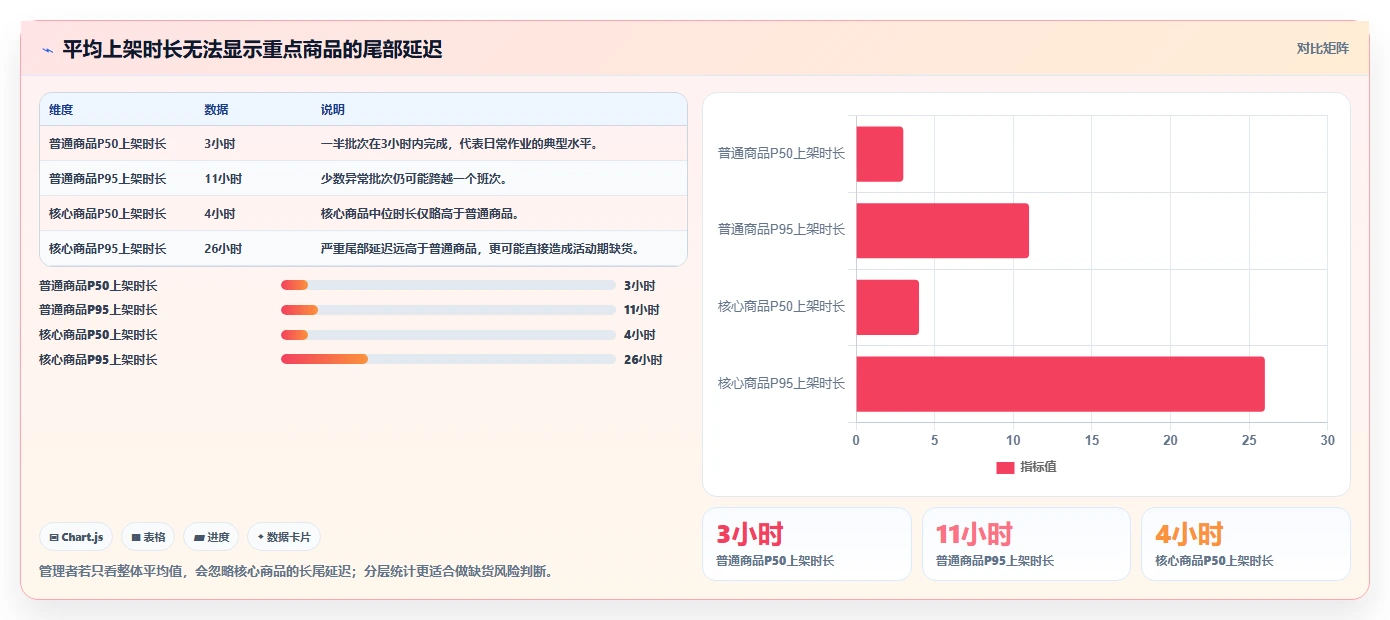This screenshot has width=1390, height=620.
Task: Click the 对比矩阵 label in header
Action: [x=1322, y=48]
